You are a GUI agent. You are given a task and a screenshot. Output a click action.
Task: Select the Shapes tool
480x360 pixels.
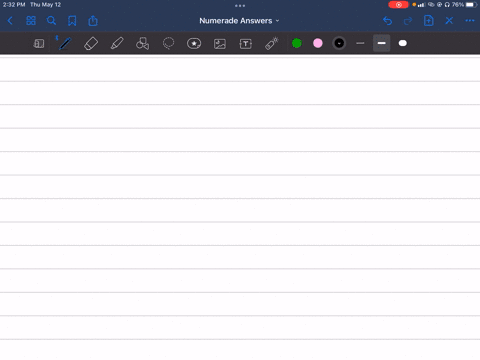(x=142, y=43)
